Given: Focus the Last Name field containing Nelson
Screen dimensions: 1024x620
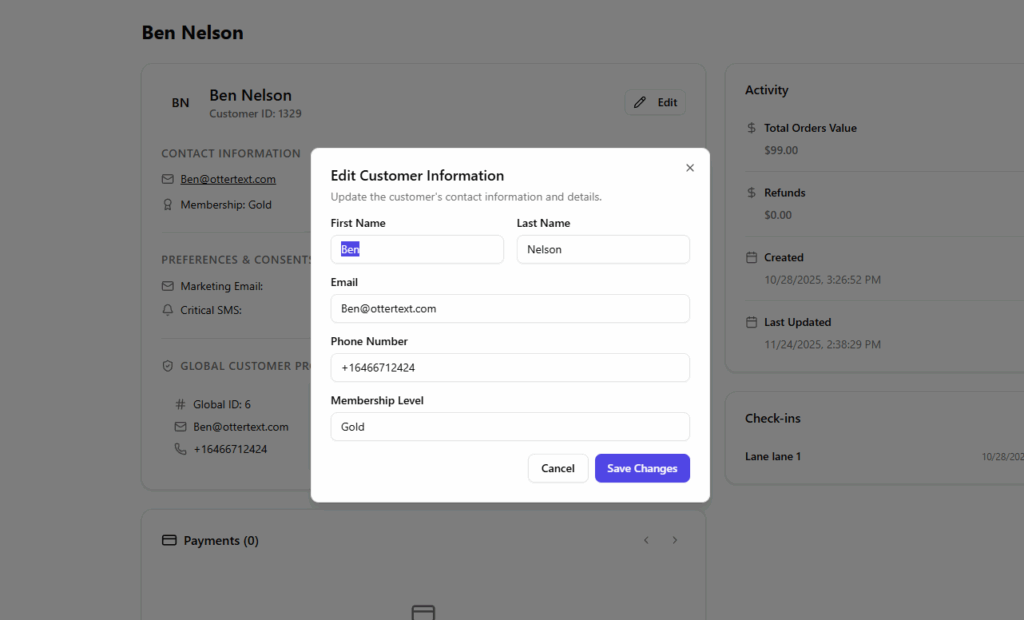Looking at the screenshot, I should tap(603, 249).
